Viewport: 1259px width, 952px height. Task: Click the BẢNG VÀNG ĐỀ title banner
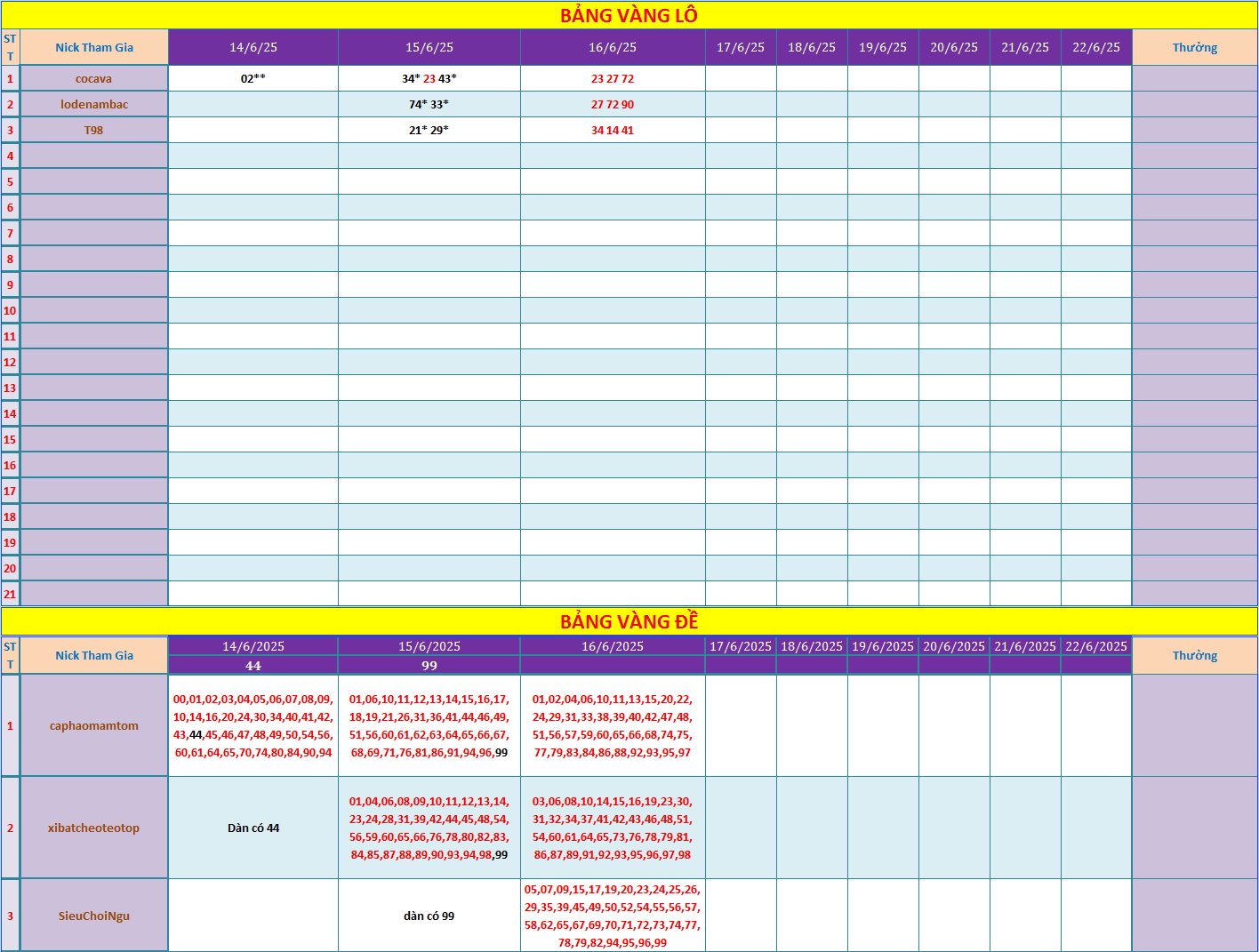click(x=629, y=621)
